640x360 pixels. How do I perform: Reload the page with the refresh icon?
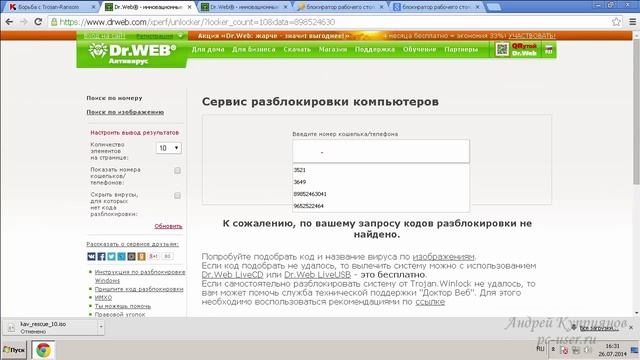coord(38,22)
